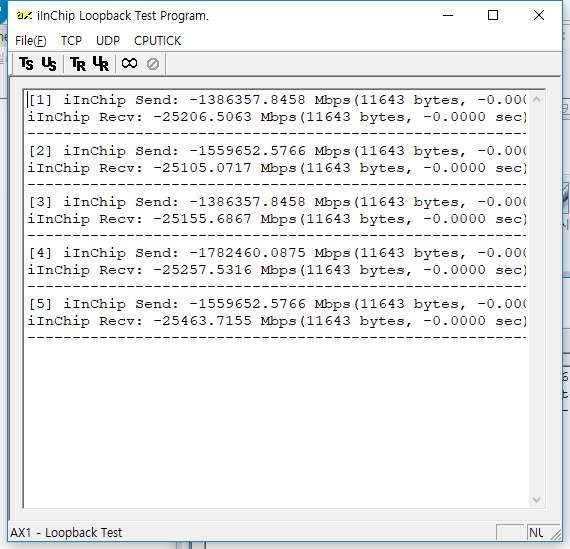Viewport: 570px width, 549px height.
Task: Click the 'Recv: -25206.5063 Mbps' line
Action: pyautogui.click(x=277, y=117)
